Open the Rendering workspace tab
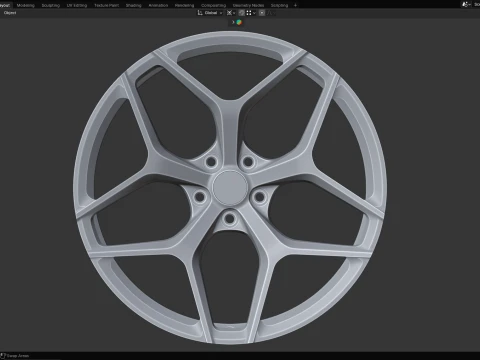Screen dimensions: 480x360 pyautogui.click(x=184, y=5)
